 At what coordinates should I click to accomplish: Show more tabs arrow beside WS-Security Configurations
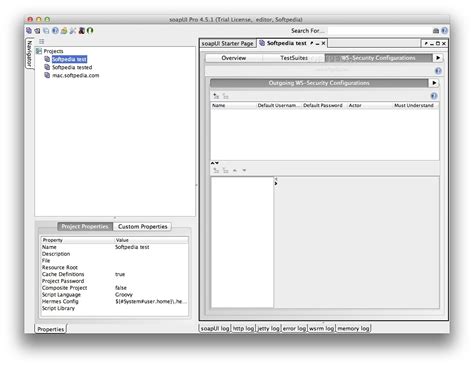click(438, 58)
